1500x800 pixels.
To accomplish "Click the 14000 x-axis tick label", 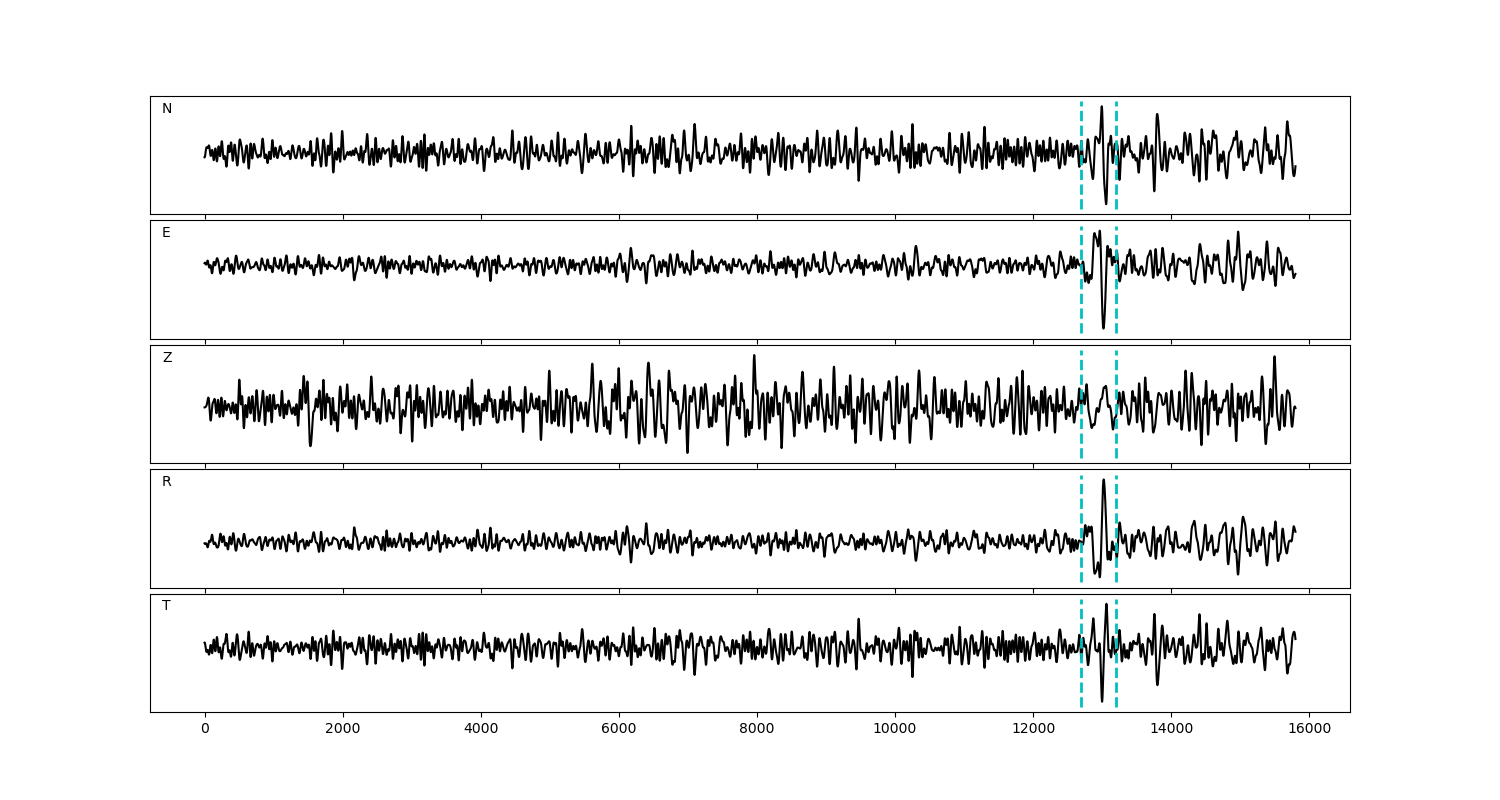I will coord(1171,729).
